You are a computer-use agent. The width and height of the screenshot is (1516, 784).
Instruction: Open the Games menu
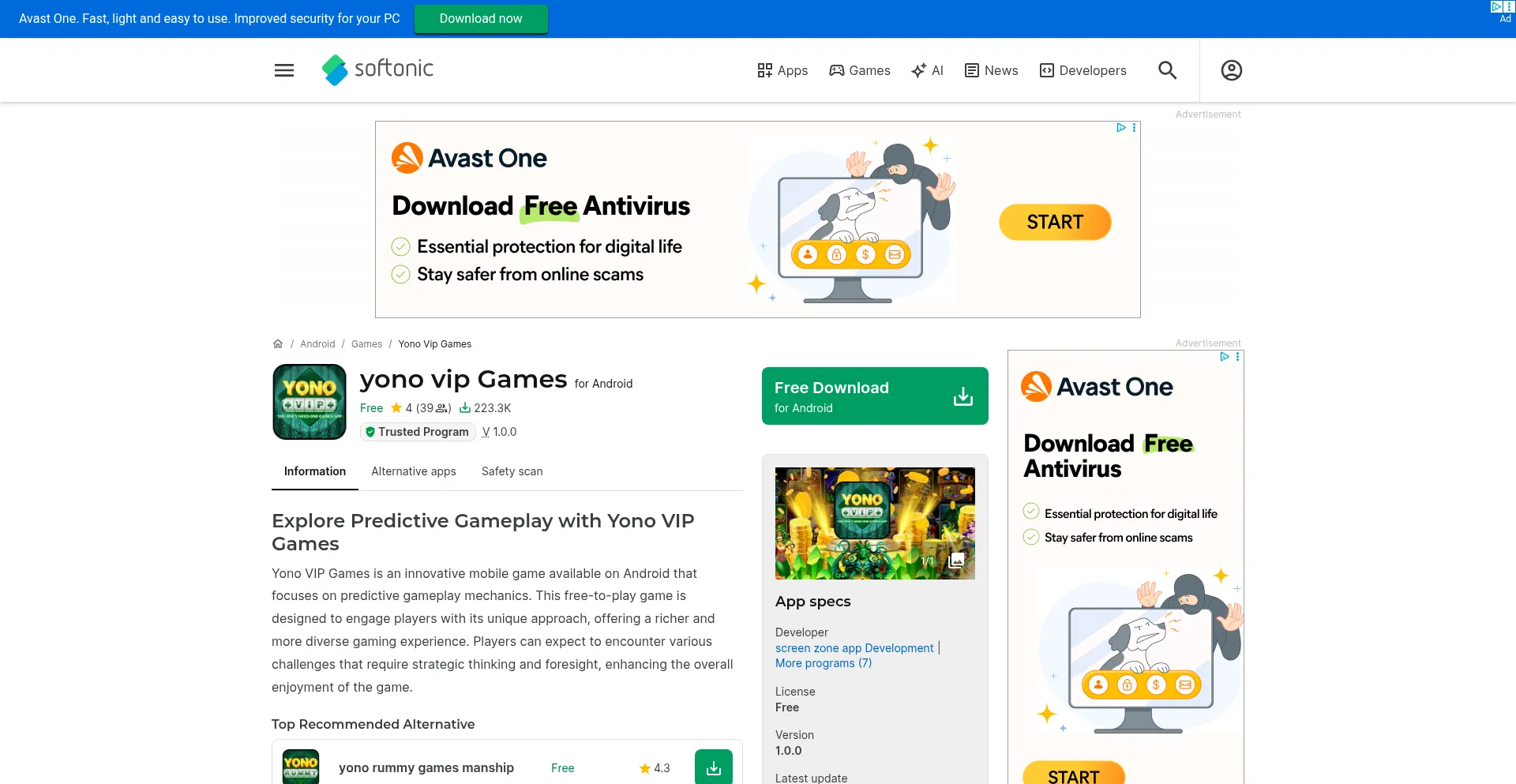tap(860, 70)
